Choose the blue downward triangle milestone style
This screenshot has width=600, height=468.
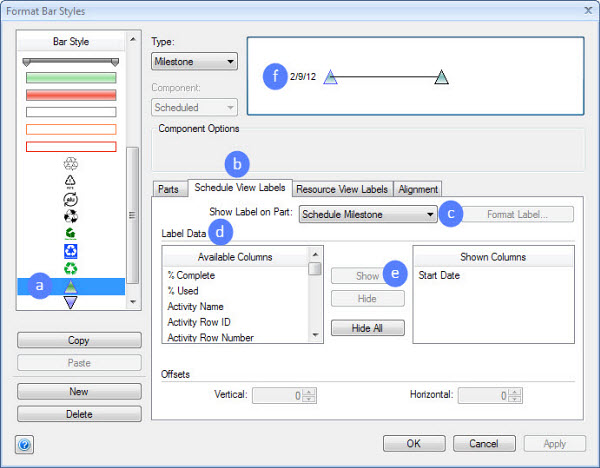pos(70,302)
